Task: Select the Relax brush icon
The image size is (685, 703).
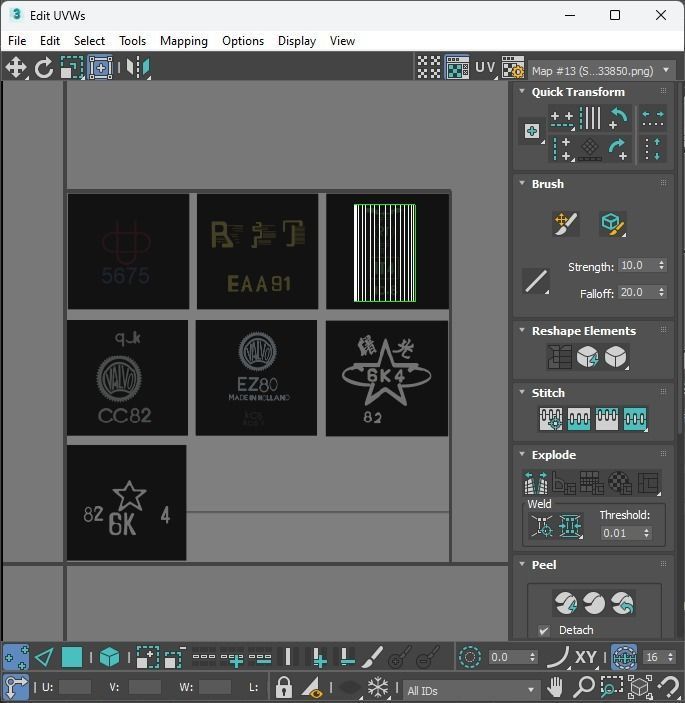Action: 613,223
